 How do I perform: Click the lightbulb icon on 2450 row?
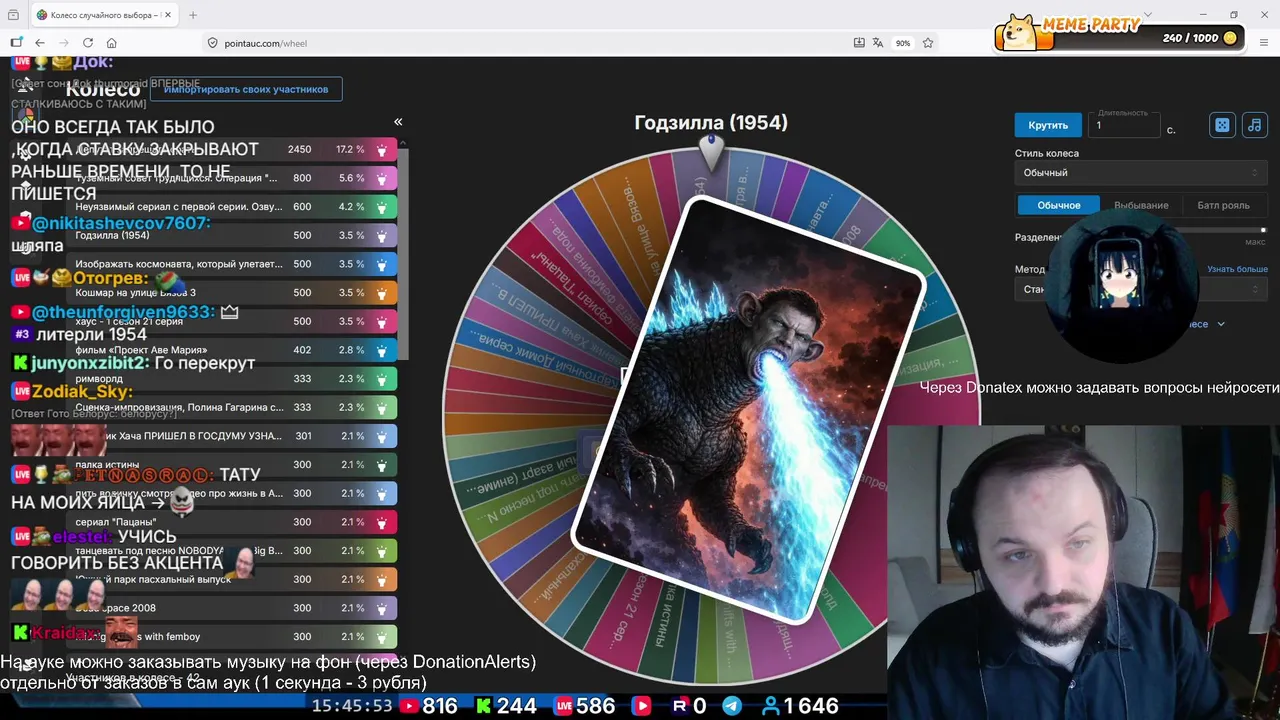tap(381, 150)
